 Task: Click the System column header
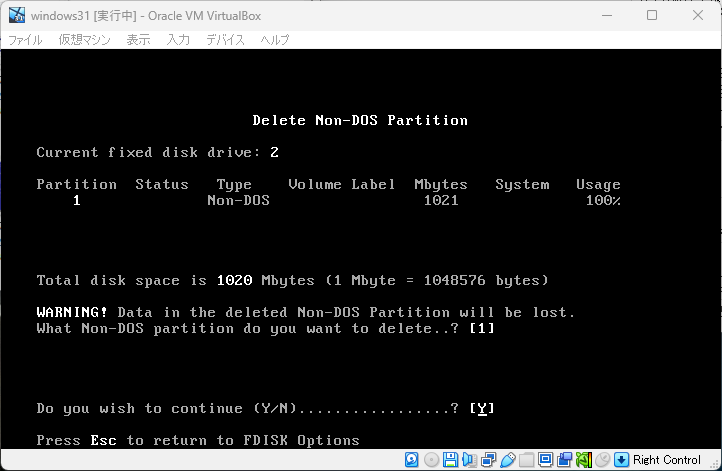coord(522,185)
